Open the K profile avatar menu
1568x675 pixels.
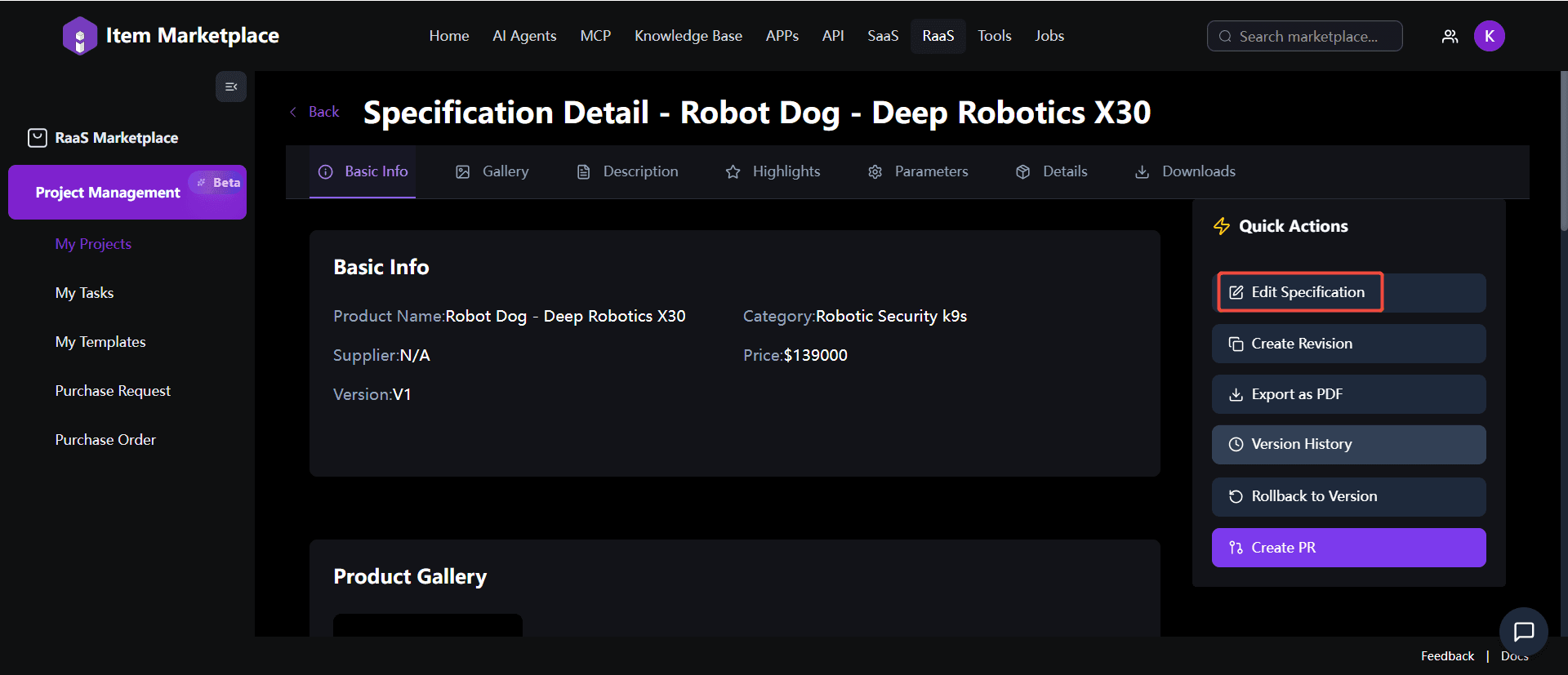pos(1489,36)
